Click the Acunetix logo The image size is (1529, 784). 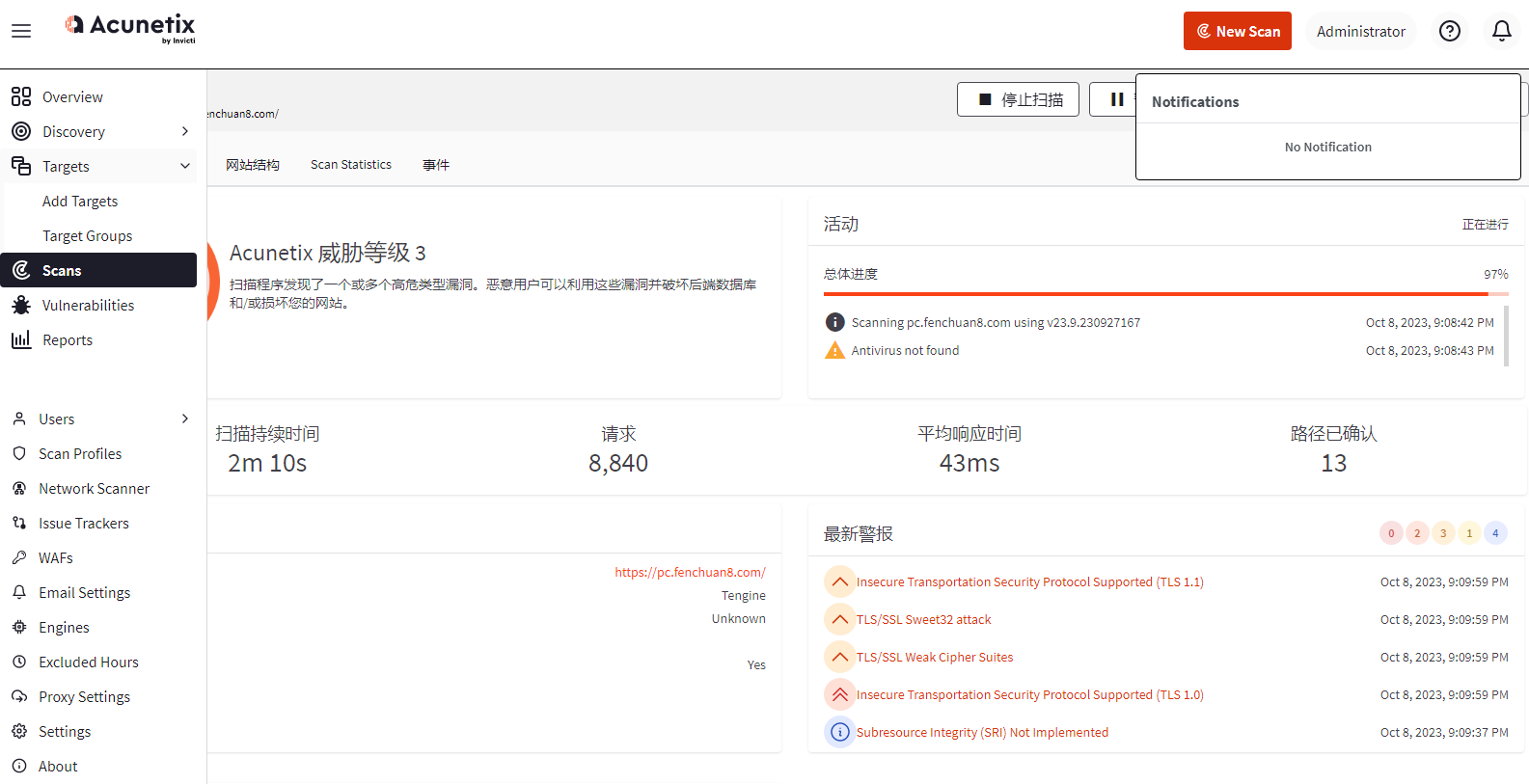click(130, 28)
